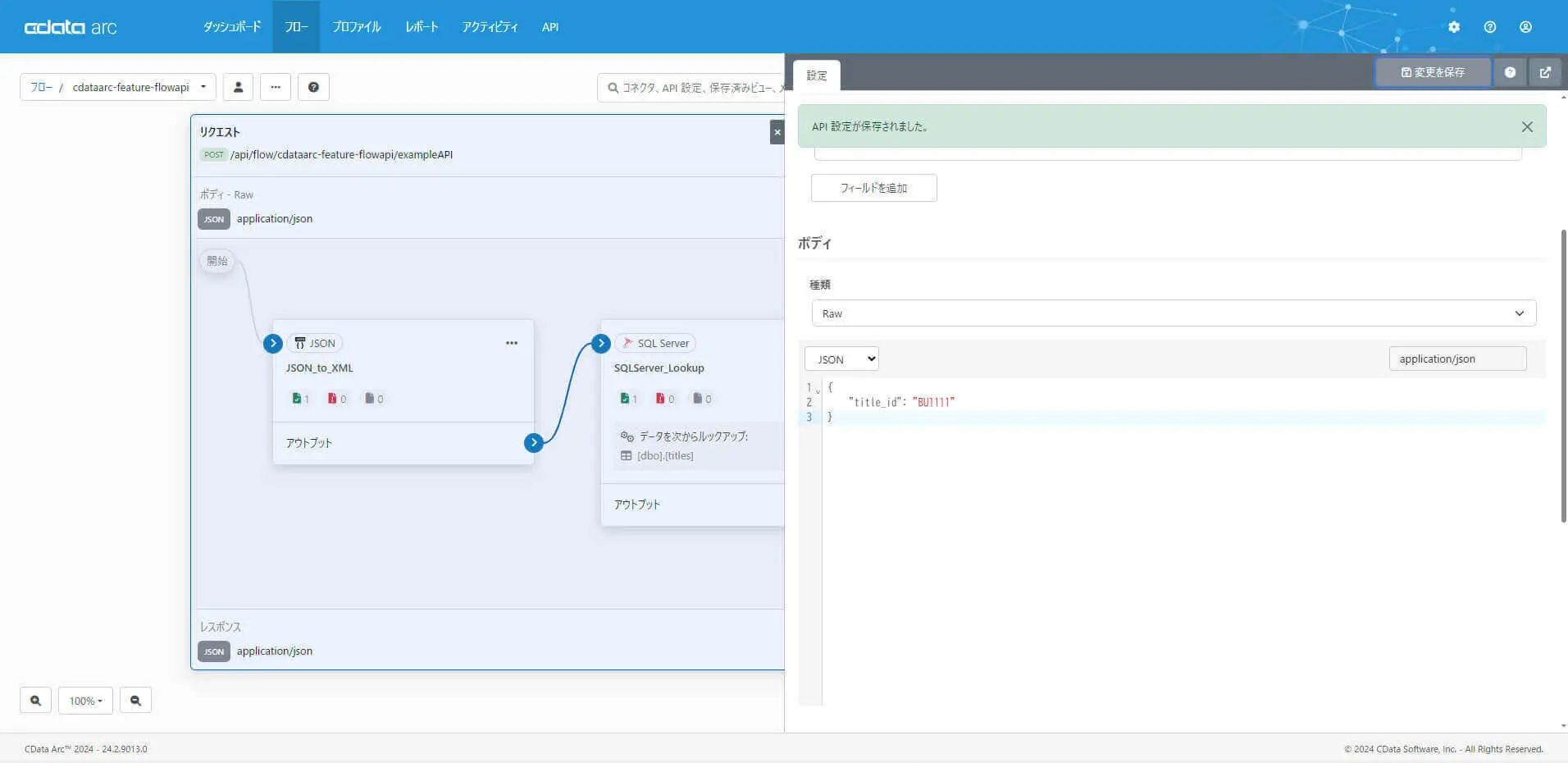Click the SQLServer_Lookup input port arrow
Image resolution: width=1568 pixels, height=763 pixels.
click(x=601, y=344)
